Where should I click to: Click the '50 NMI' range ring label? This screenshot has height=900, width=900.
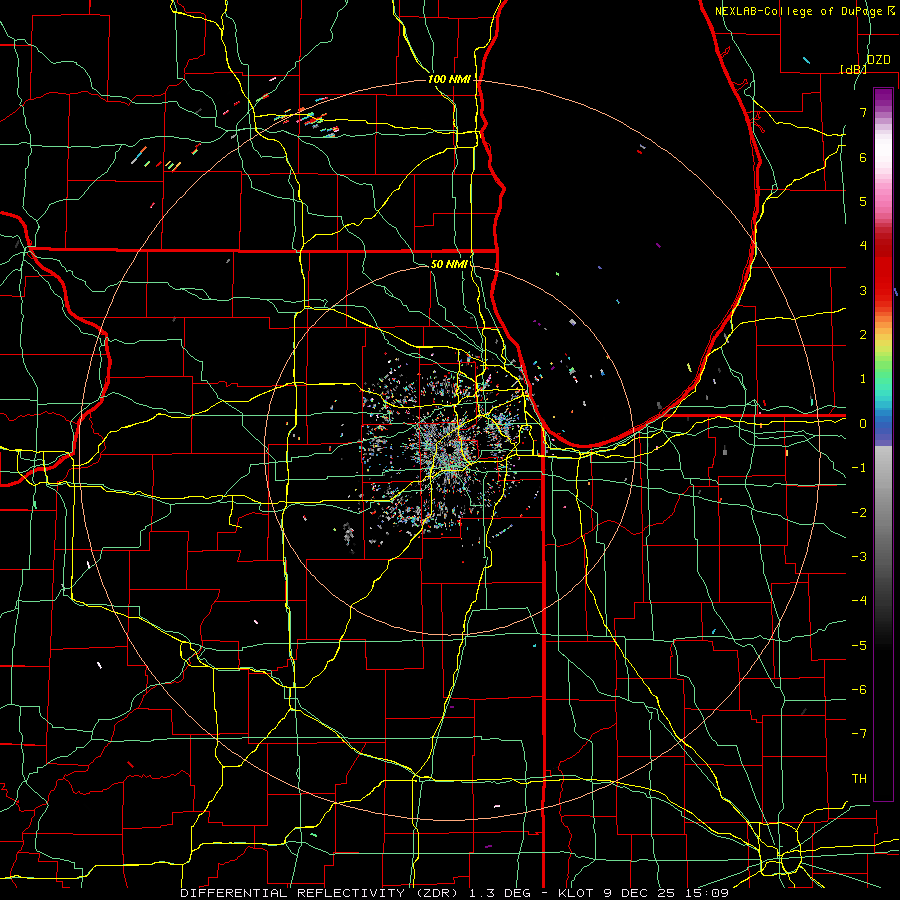coord(449,265)
